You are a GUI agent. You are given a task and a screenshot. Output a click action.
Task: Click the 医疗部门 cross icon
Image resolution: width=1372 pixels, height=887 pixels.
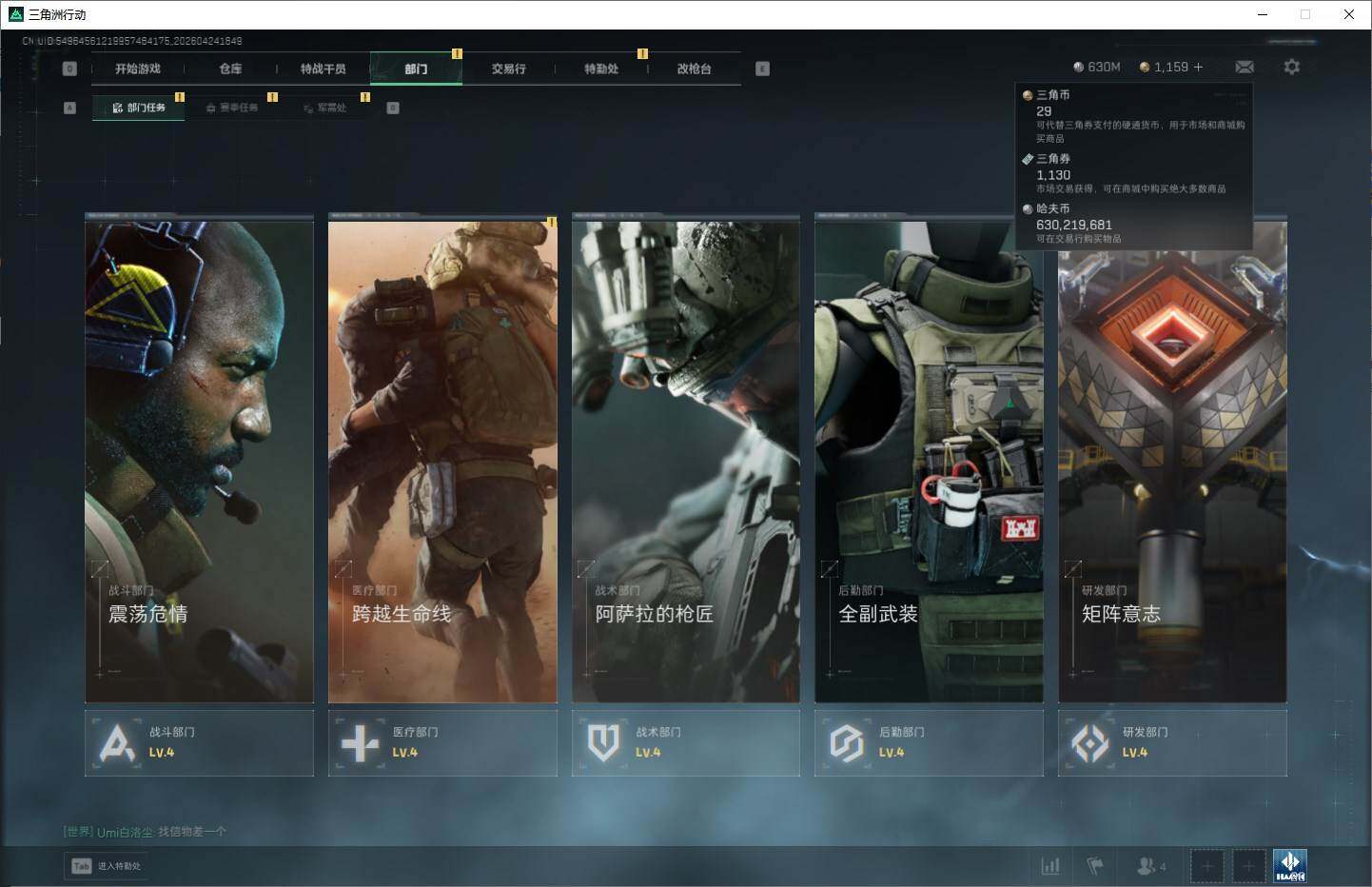[x=360, y=742]
